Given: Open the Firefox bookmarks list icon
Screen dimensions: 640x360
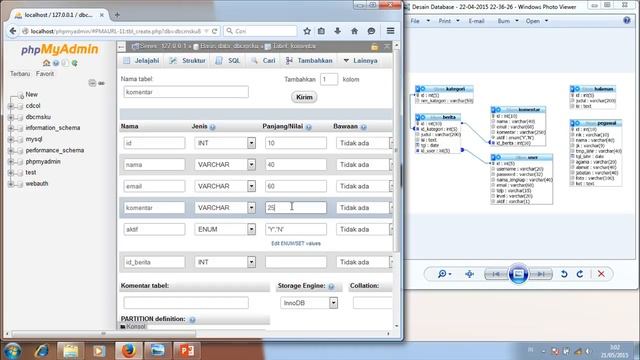Looking at the screenshot, I should tap(321, 31).
